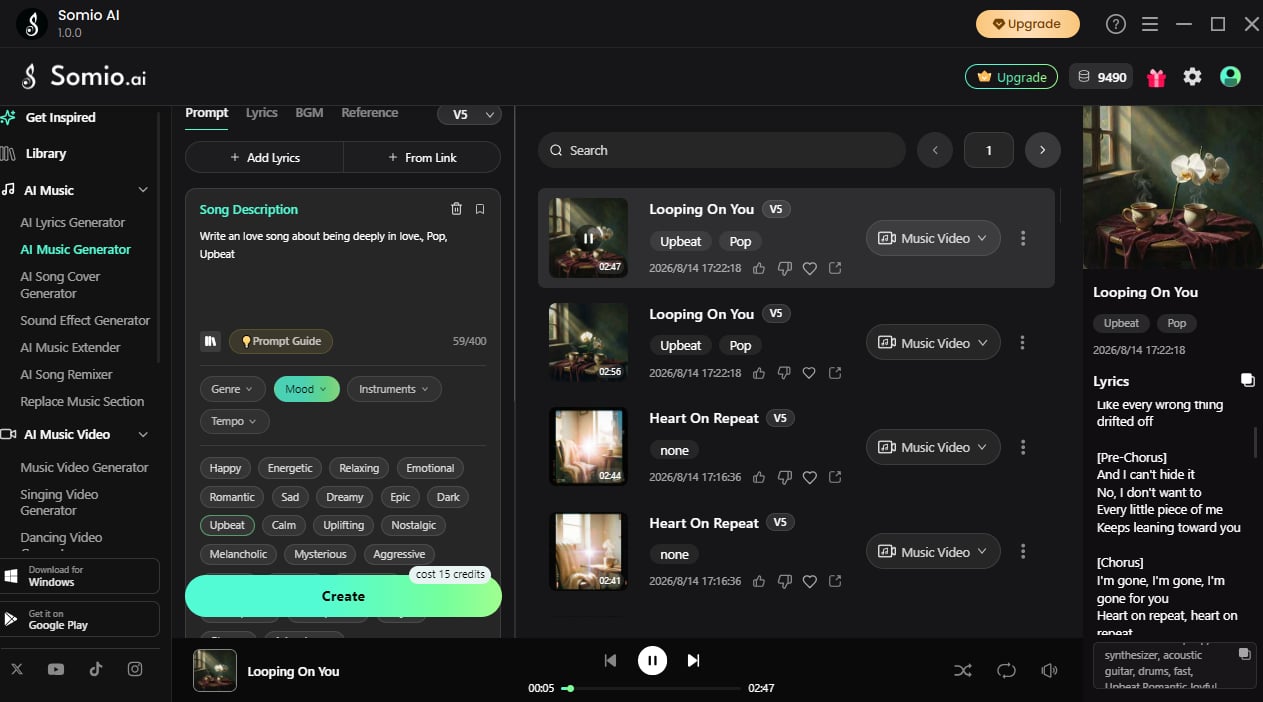The height and width of the screenshot is (702, 1263).
Task: Open the user profile avatar
Action: (x=1230, y=77)
